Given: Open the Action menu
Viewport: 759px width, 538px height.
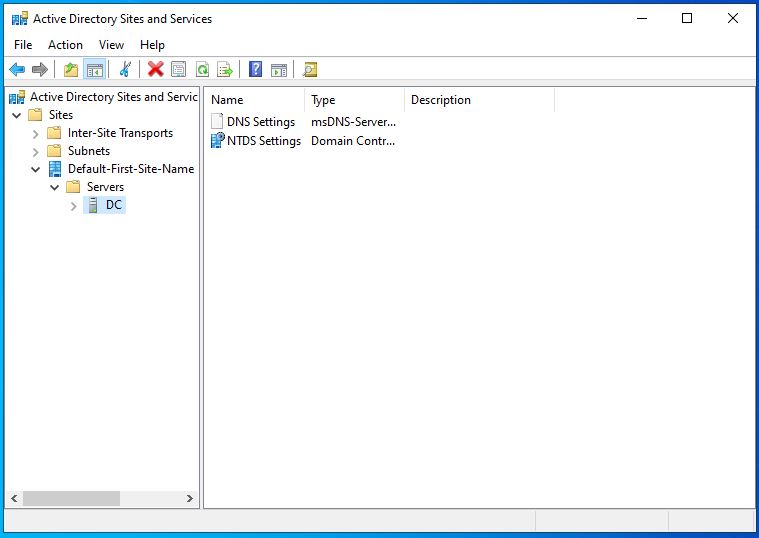Looking at the screenshot, I should coord(65,45).
